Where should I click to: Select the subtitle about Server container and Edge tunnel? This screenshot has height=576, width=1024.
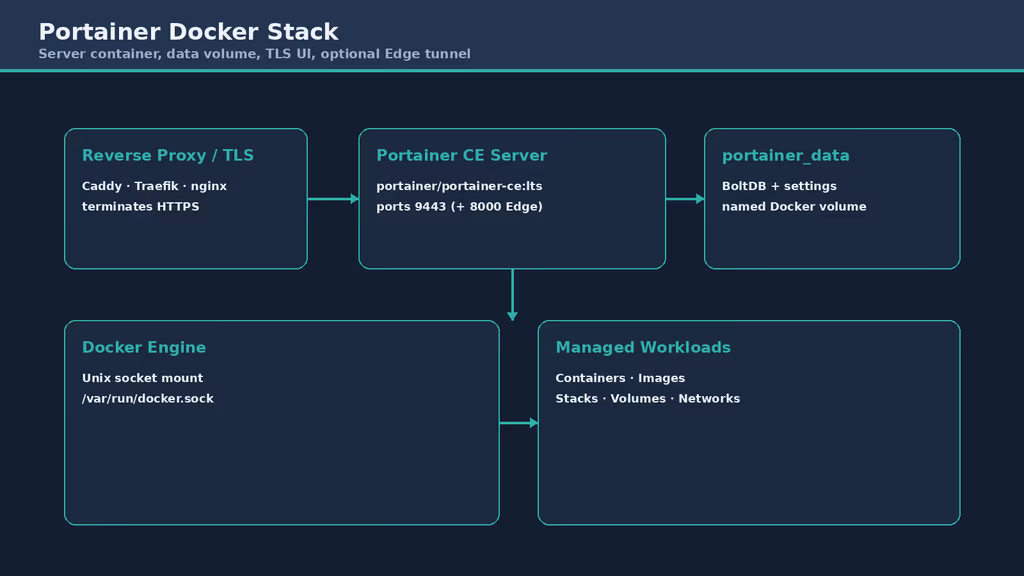pyautogui.click(x=254, y=54)
